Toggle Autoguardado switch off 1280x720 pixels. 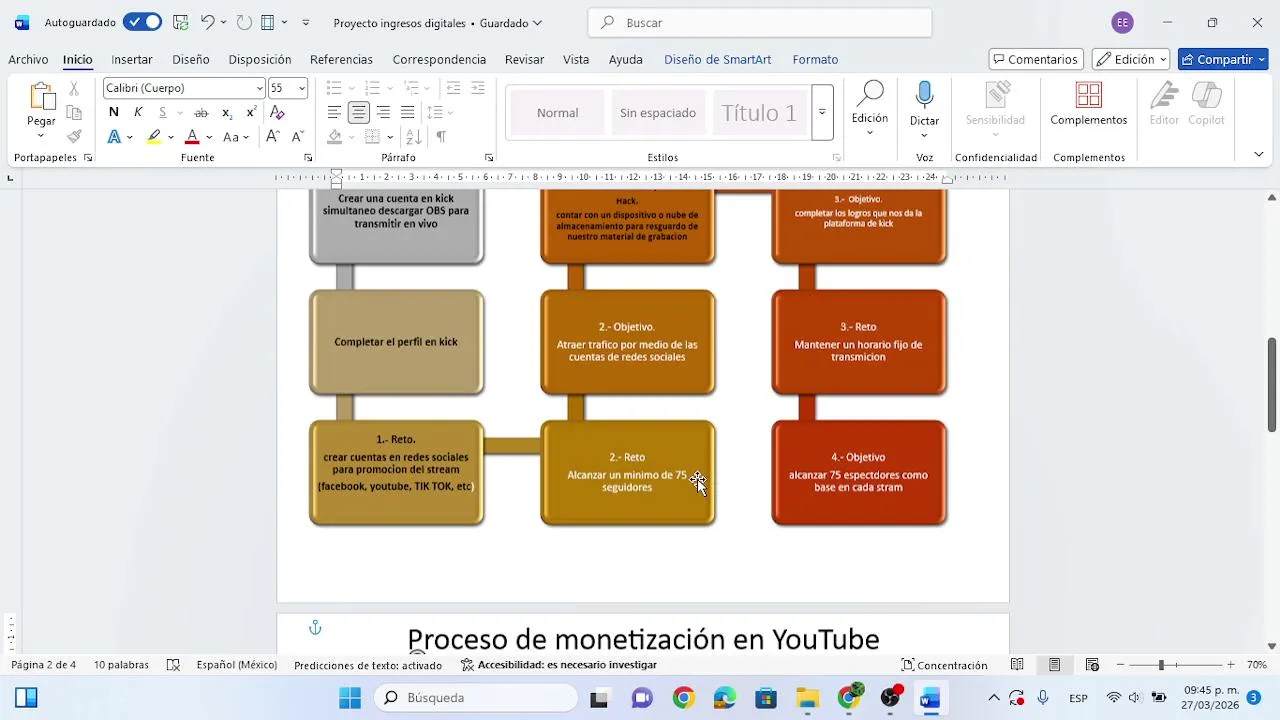point(143,22)
